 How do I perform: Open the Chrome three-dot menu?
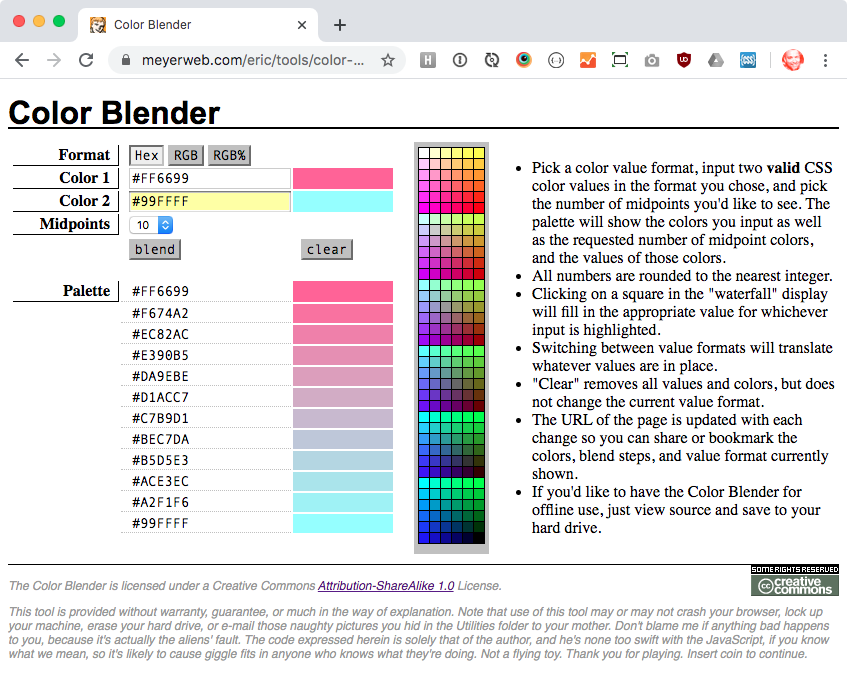825,60
